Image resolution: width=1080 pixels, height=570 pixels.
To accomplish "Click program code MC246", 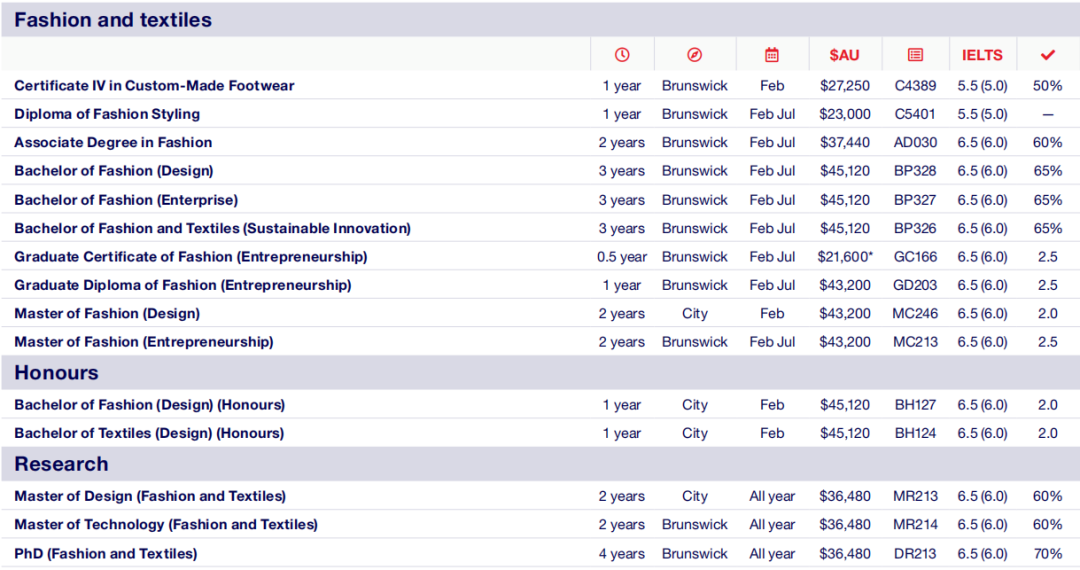I will tap(915, 313).
